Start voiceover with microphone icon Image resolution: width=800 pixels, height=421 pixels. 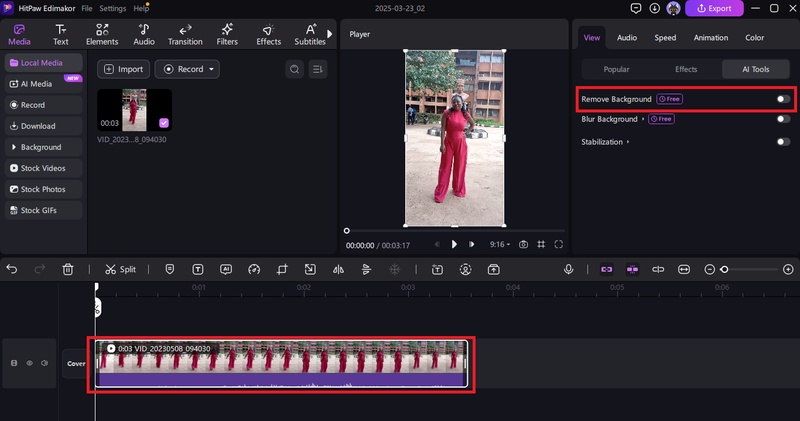[x=568, y=269]
